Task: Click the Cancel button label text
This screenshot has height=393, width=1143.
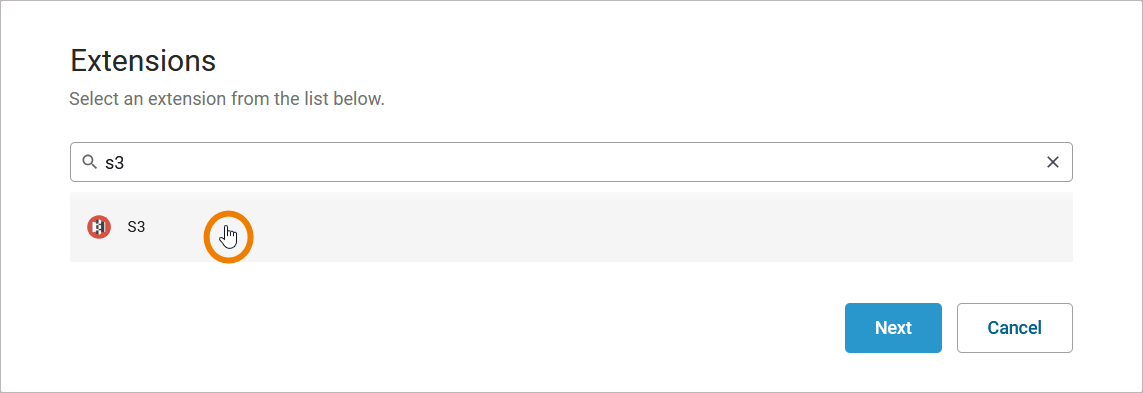Action: 1015,328
